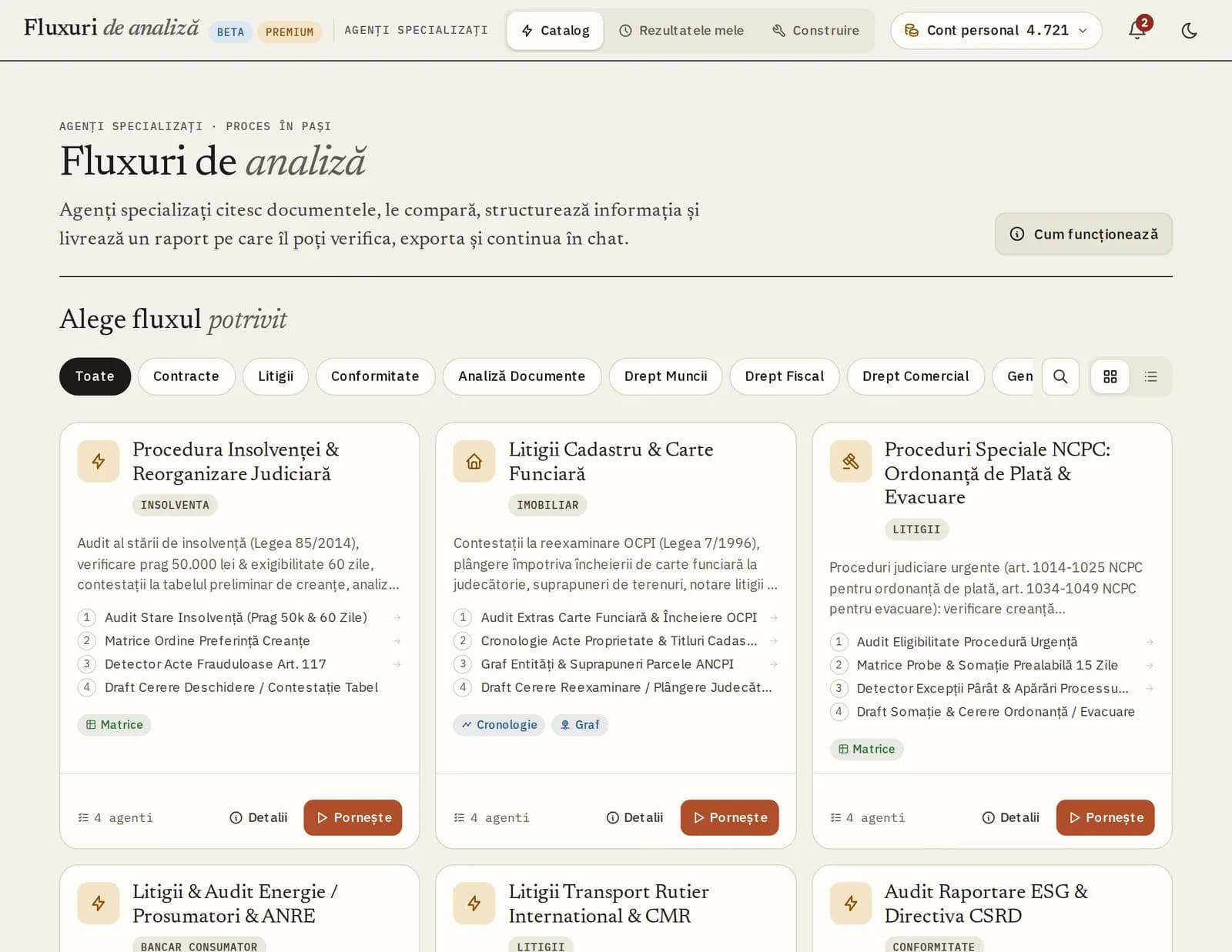
Task: Click arrow next to Audit Eligibilitate Procedură Urgență
Action: point(1150,642)
